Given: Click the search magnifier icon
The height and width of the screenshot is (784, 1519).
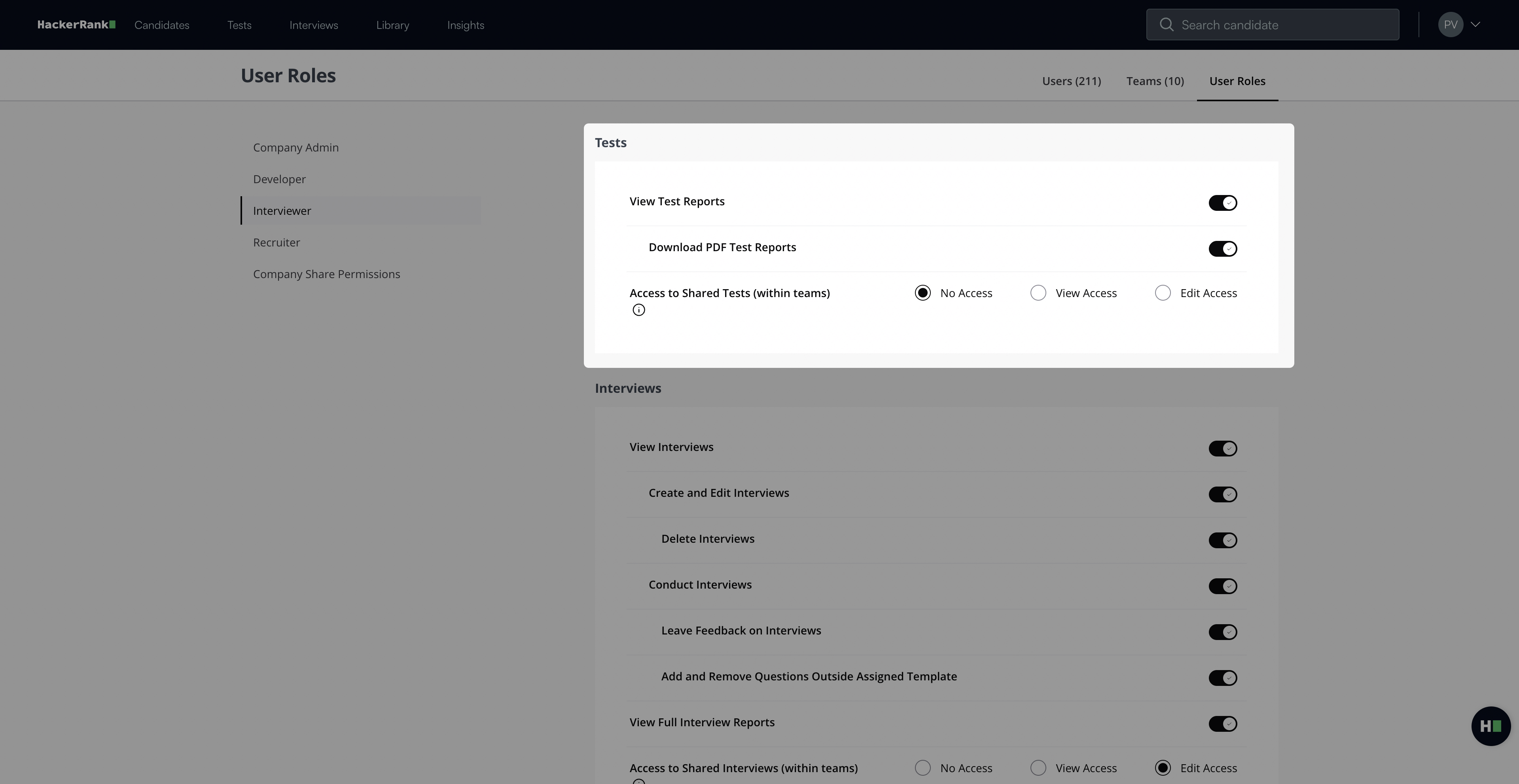Looking at the screenshot, I should (x=1166, y=25).
